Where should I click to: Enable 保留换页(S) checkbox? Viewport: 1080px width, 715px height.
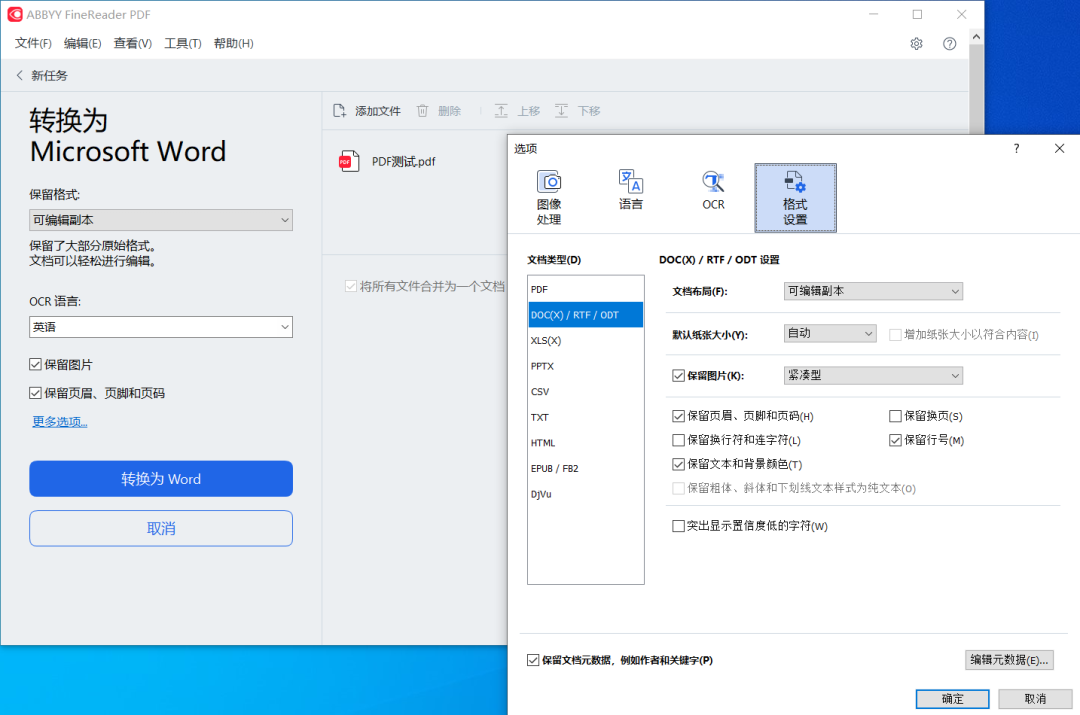(x=895, y=416)
